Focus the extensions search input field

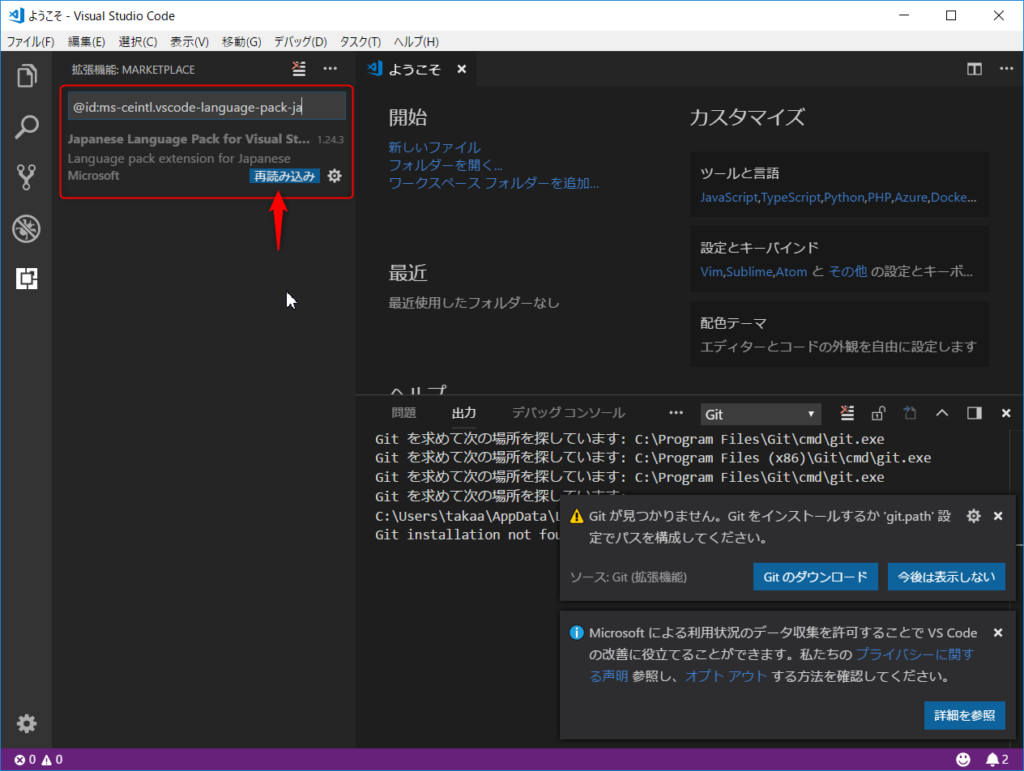[x=207, y=106]
